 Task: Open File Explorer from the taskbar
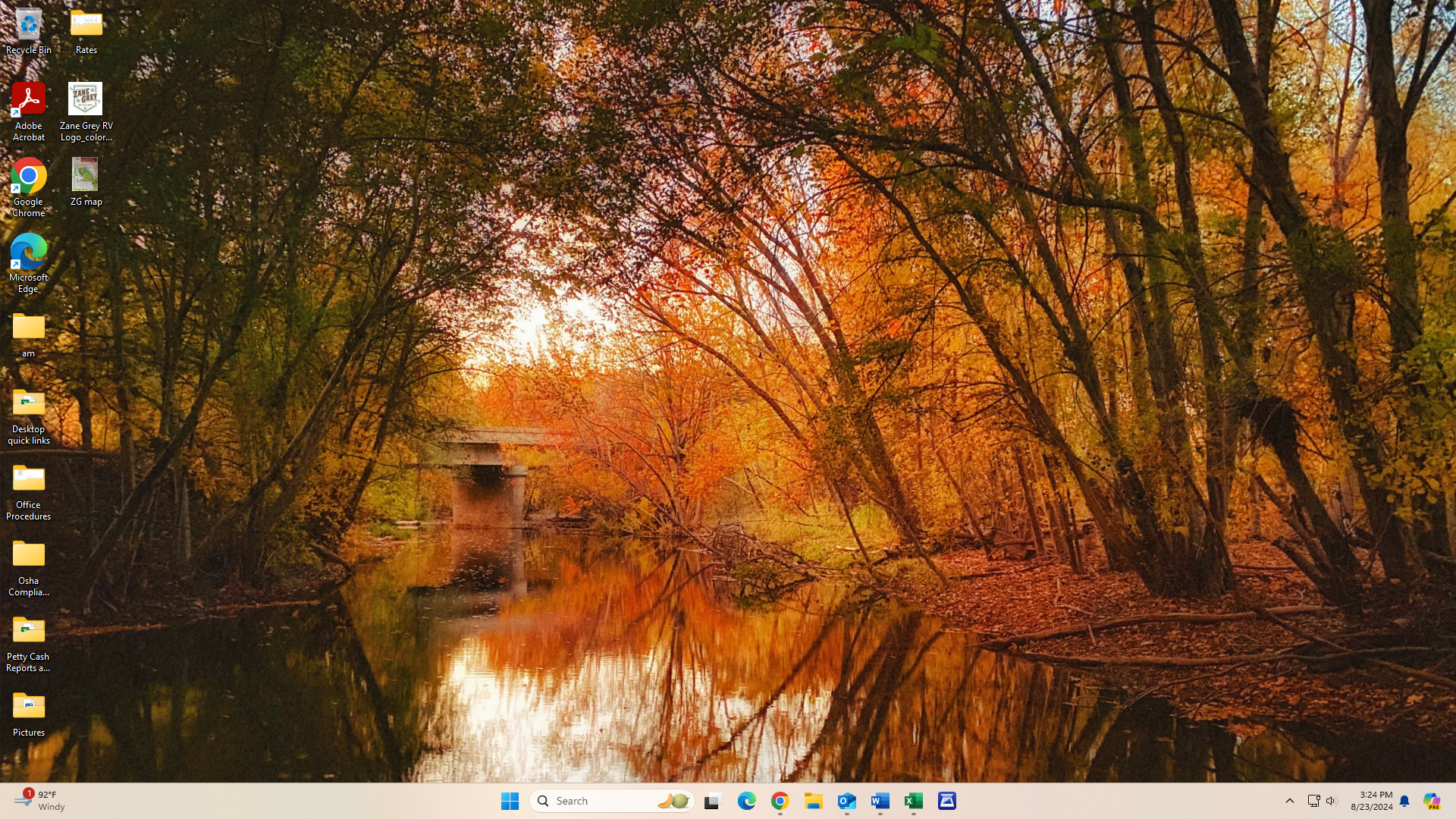[814, 802]
